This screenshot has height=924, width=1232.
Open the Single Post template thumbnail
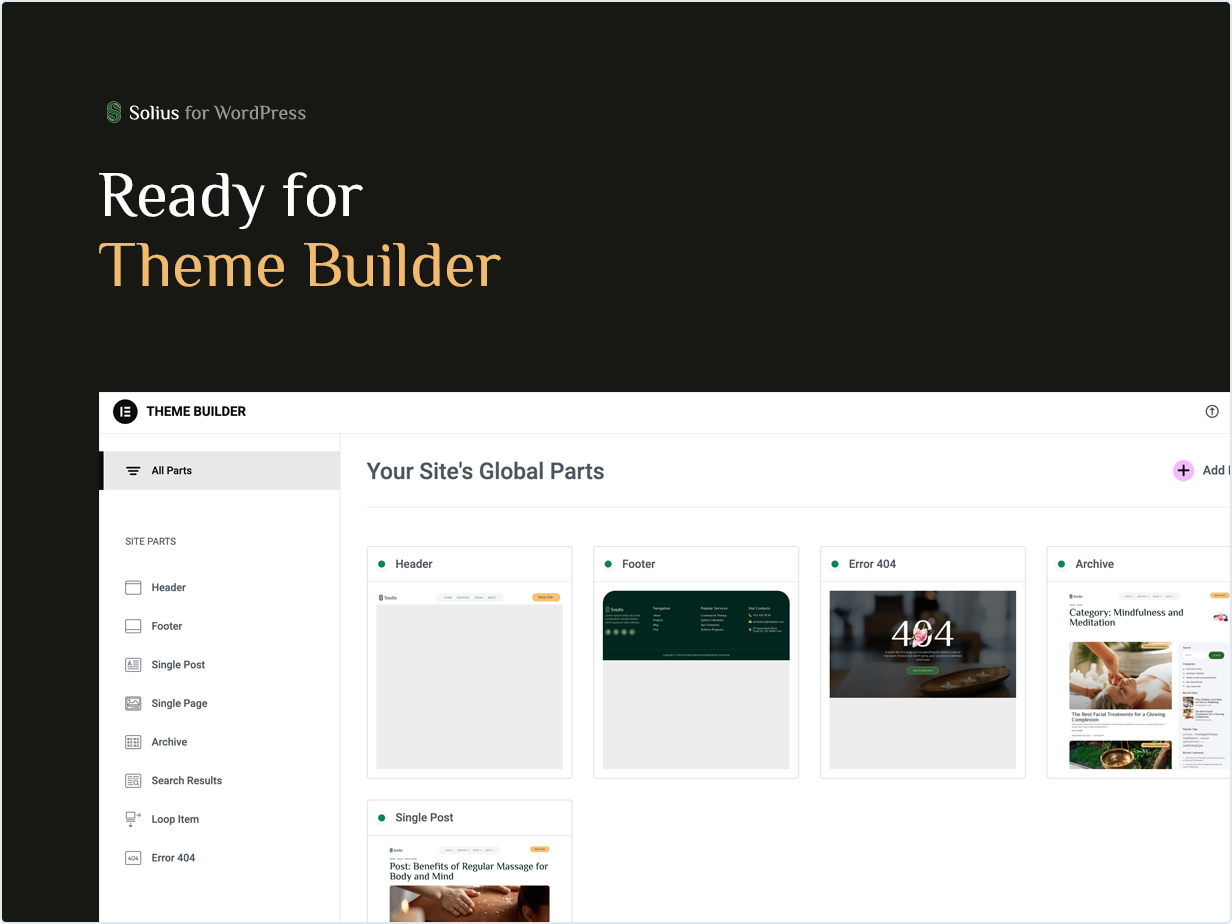click(469, 883)
